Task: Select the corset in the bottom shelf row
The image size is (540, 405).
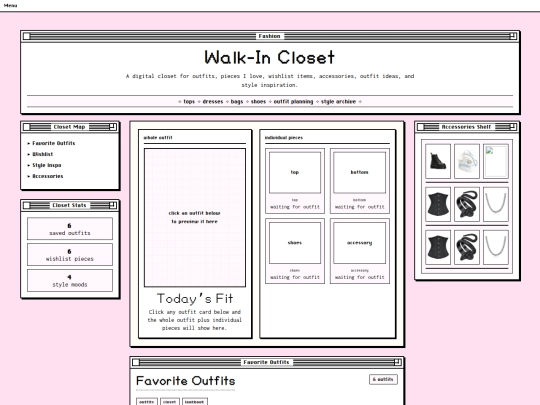Action: pyautogui.click(x=438, y=247)
